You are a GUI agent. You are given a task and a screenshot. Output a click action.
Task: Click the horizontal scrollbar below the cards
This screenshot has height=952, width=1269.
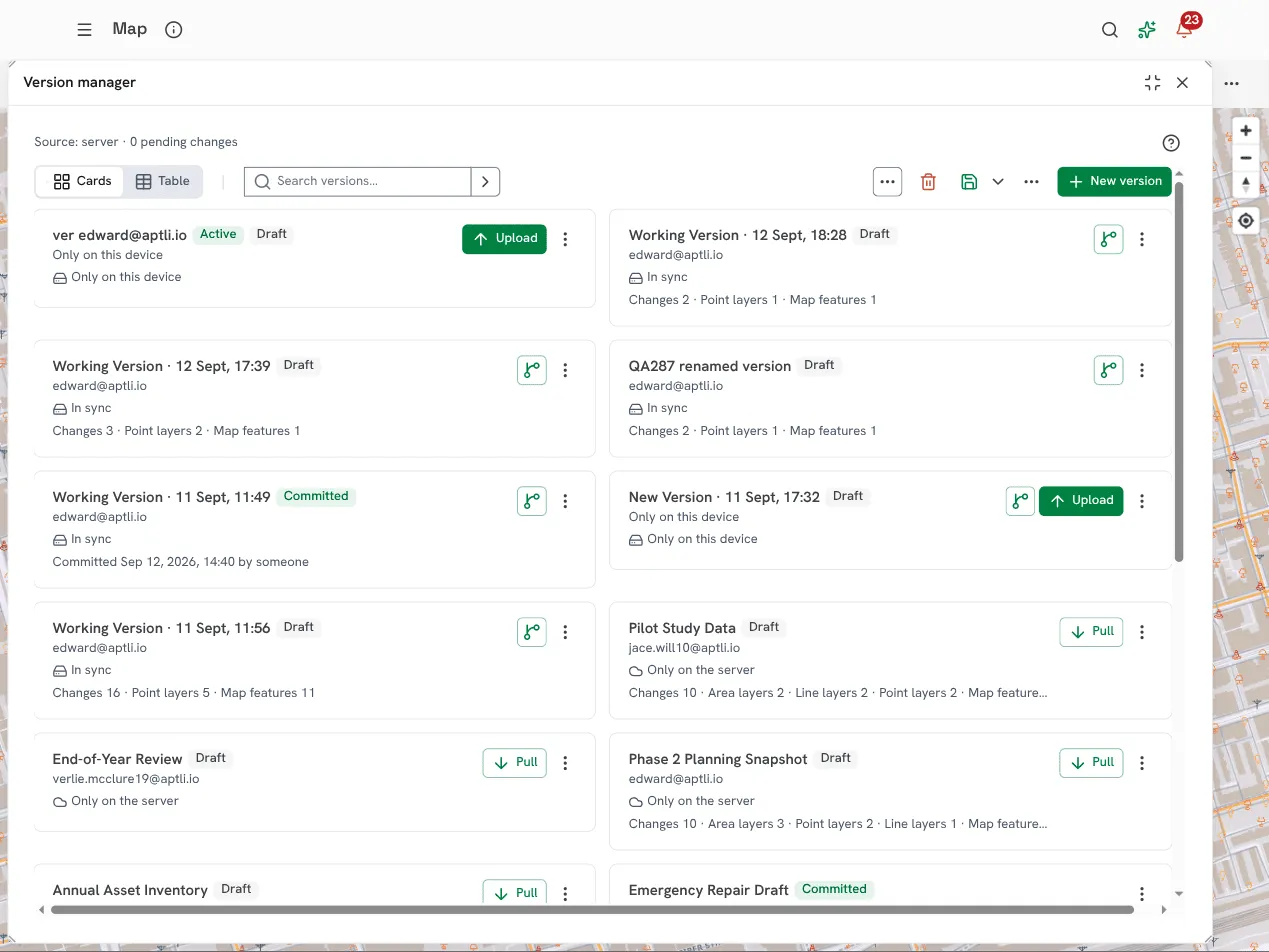[592, 910]
